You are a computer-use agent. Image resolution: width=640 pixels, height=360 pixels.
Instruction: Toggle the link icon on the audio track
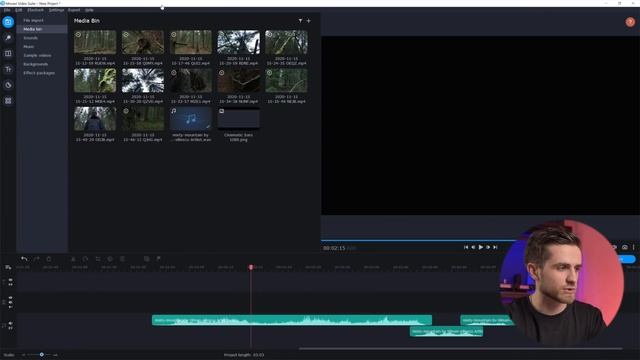pos(10,328)
